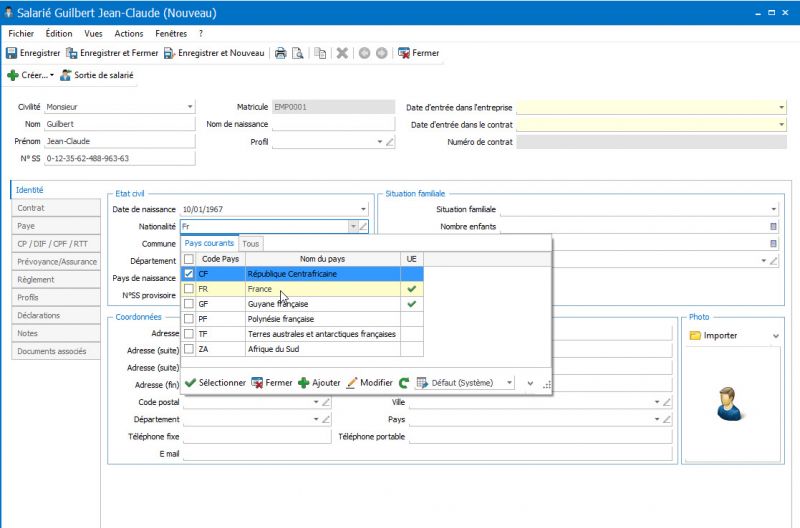This screenshot has height=528, width=800.
Task: Click the grey delete X icon
Action: [342, 53]
